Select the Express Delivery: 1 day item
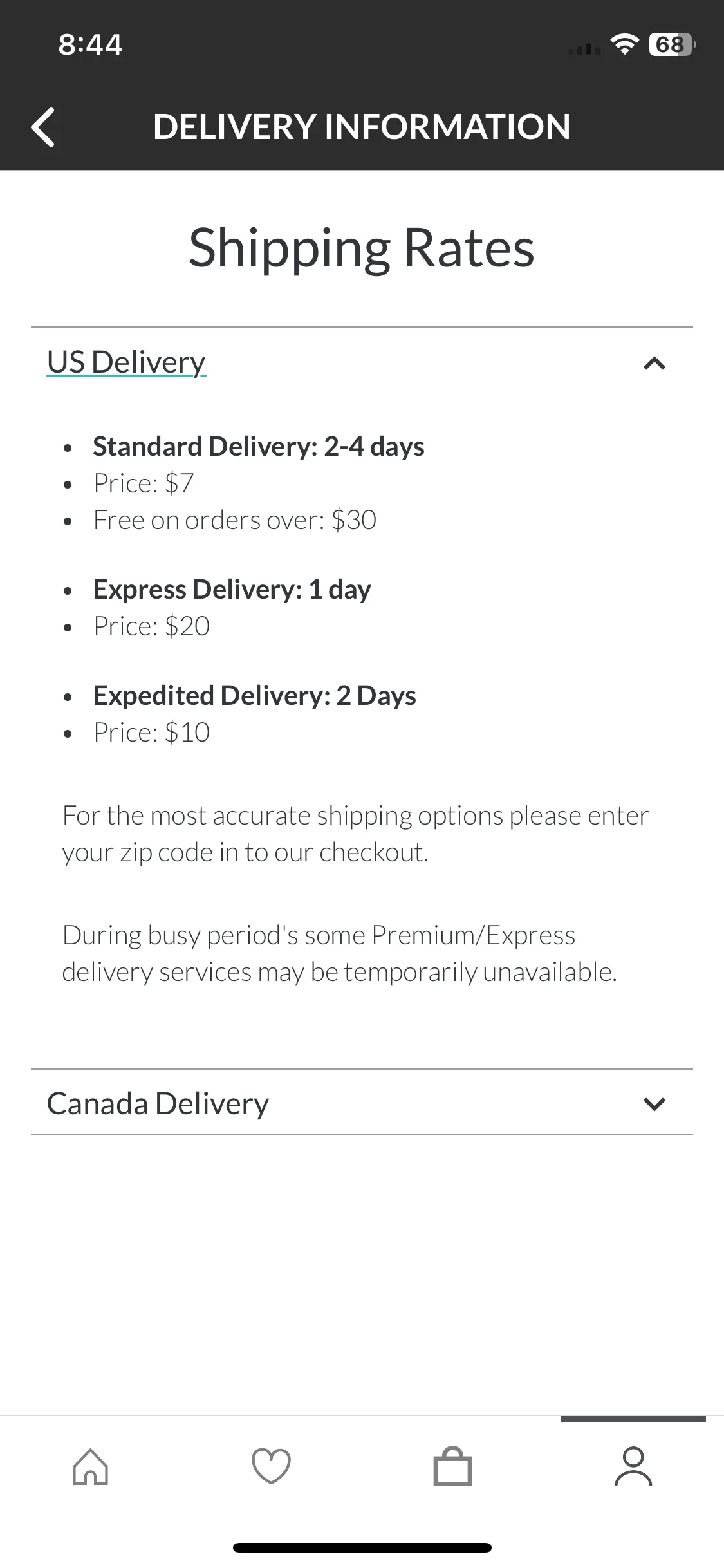This screenshot has width=724, height=1568. 232,589
